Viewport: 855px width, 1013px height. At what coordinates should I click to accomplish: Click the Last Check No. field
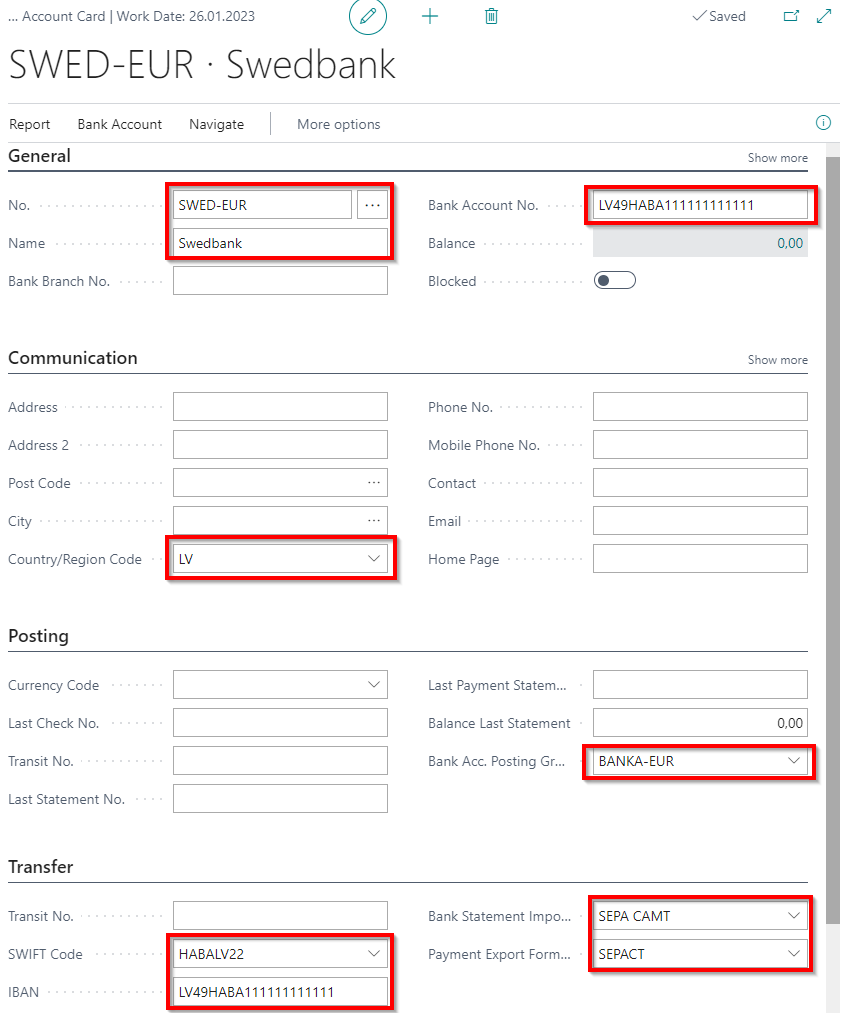click(280, 723)
